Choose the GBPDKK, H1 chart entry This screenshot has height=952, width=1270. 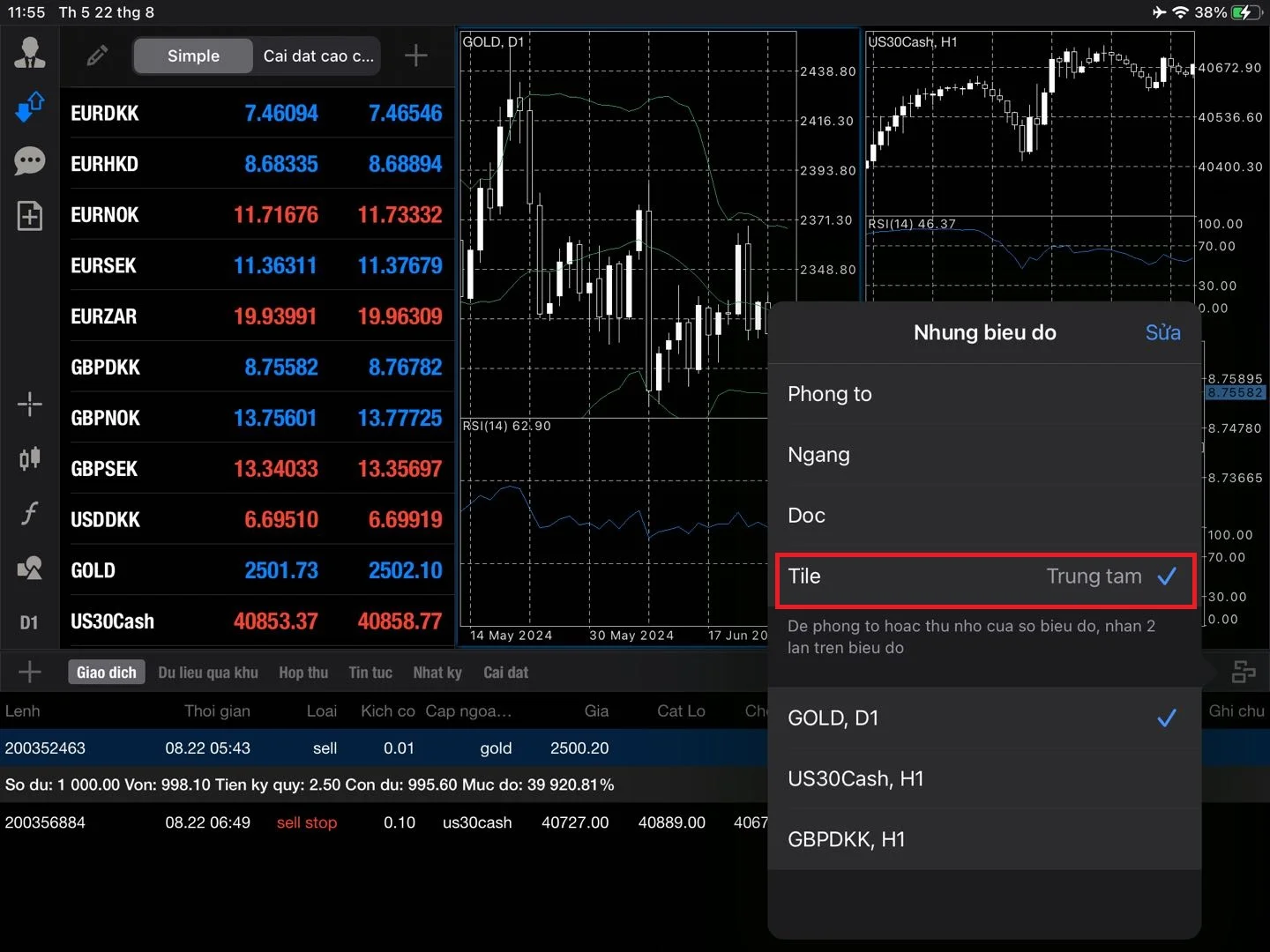click(984, 840)
